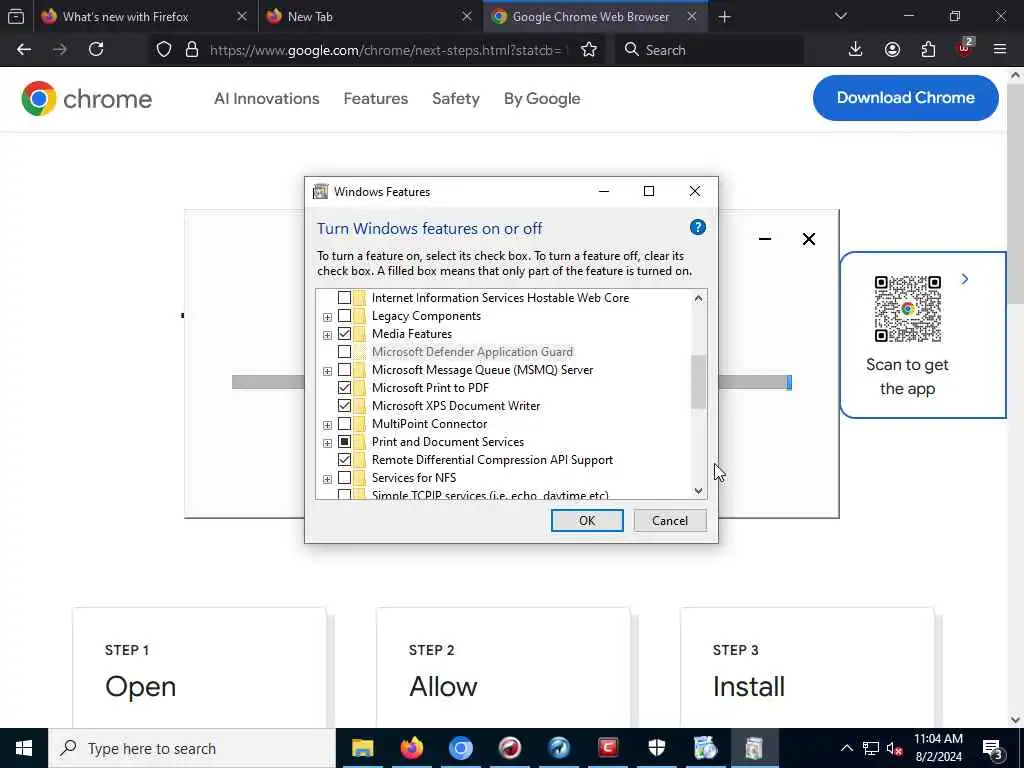Open the AI Innovations menu item
The image size is (1024, 768).
point(266,99)
